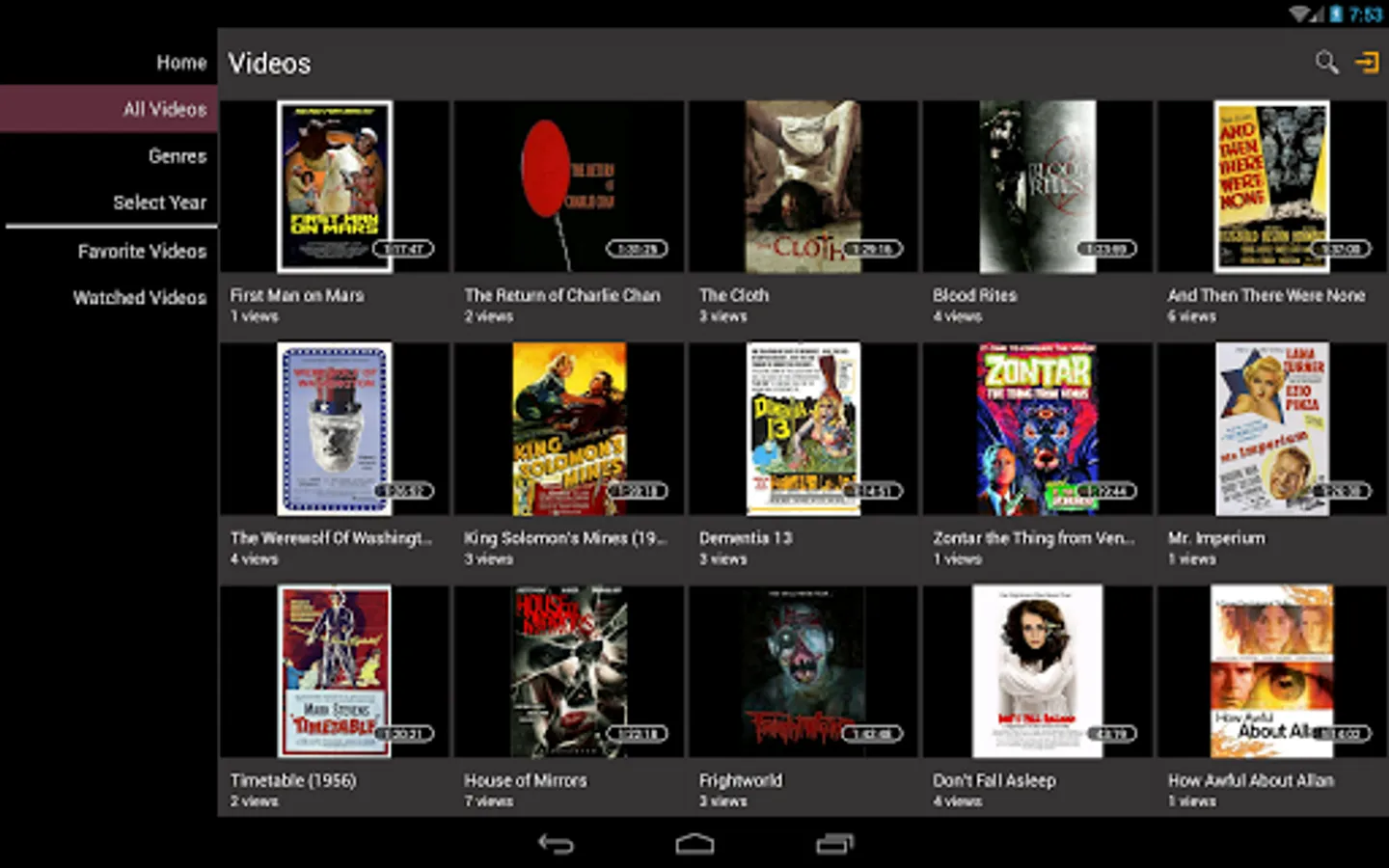Screen dimensions: 1389x868
Task: Open Favorite Videos in the sidebar
Action: pyautogui.click(x=142, y=251)
